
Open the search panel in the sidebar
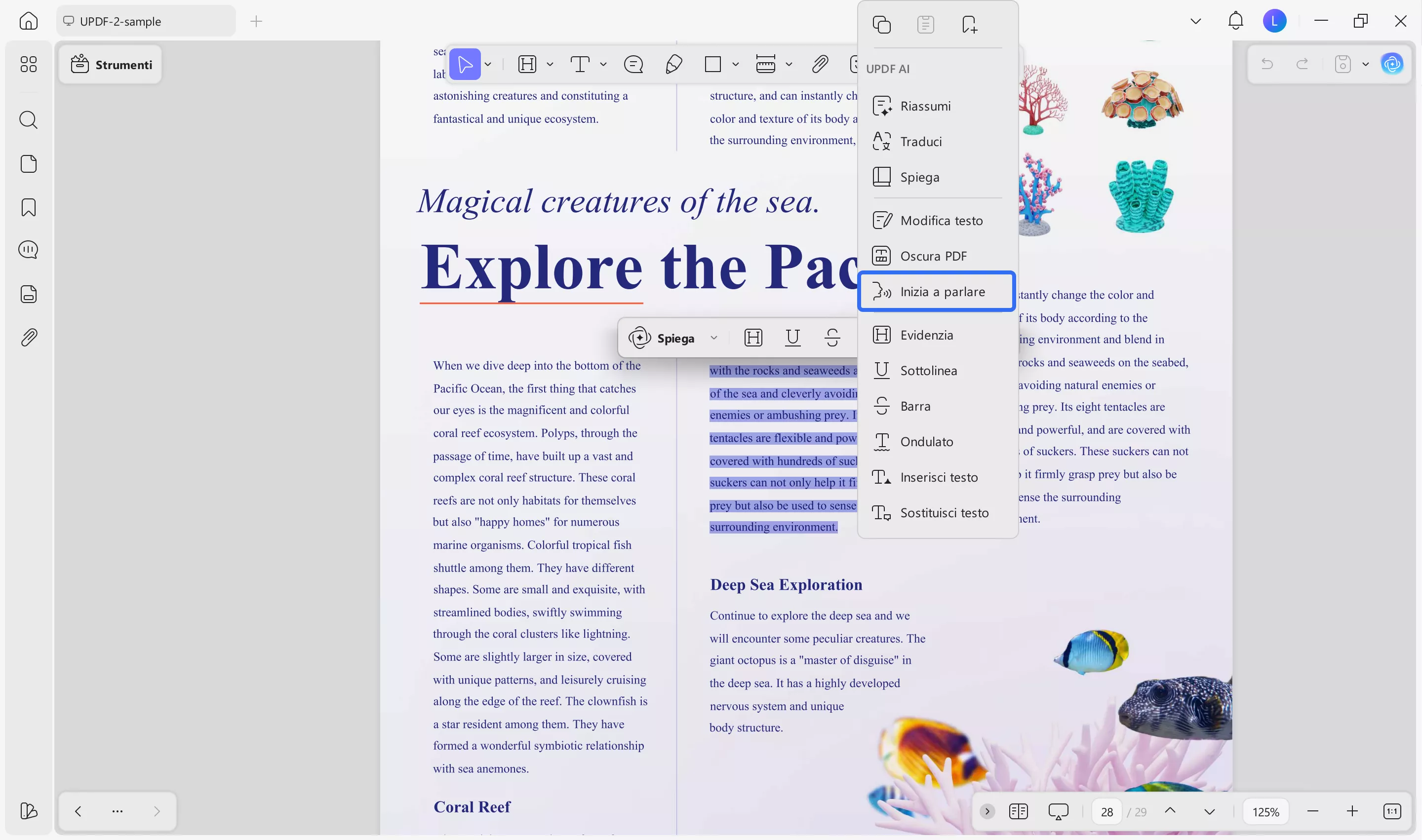point(28,120)
